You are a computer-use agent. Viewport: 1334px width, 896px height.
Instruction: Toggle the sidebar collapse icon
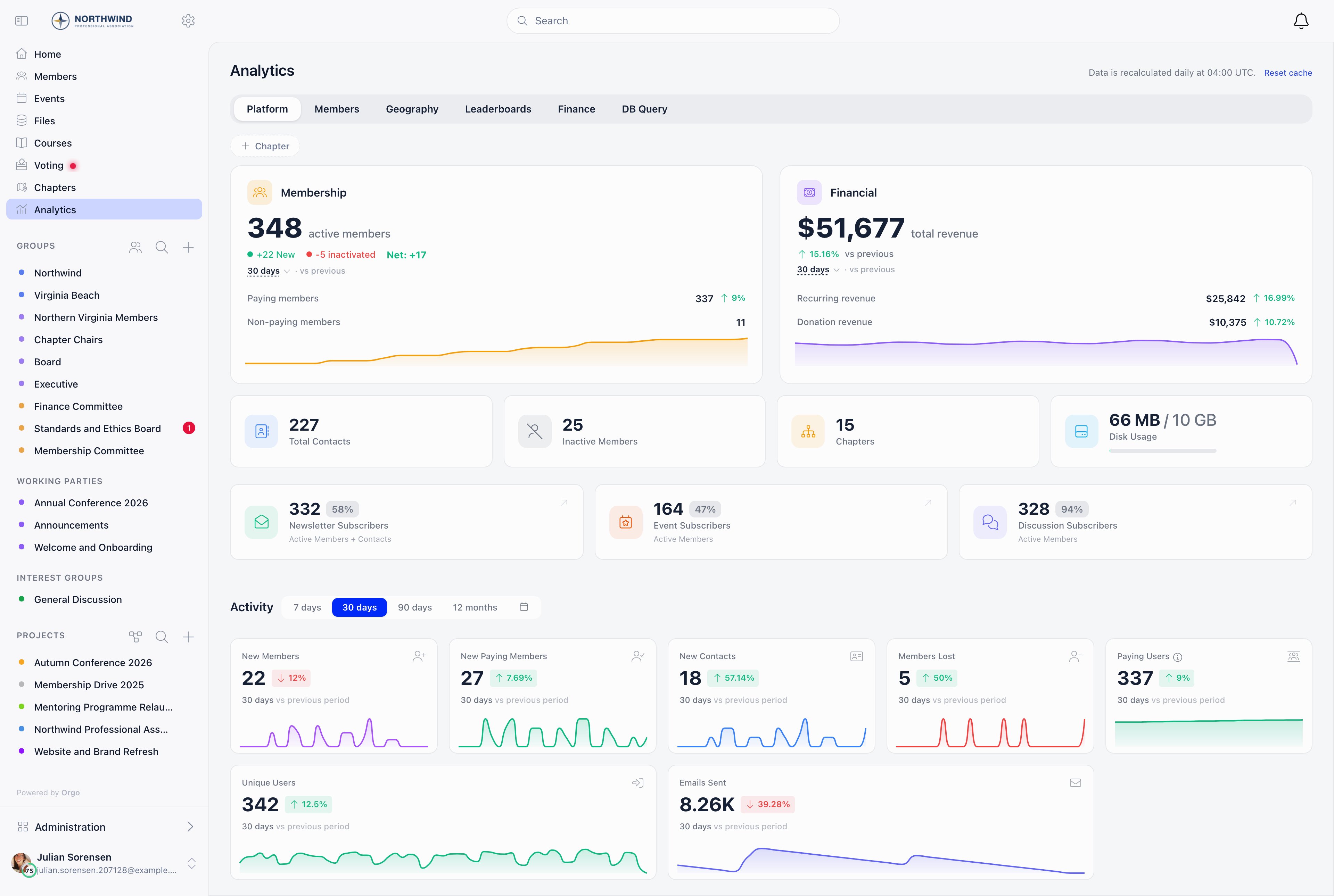point(22,20)
